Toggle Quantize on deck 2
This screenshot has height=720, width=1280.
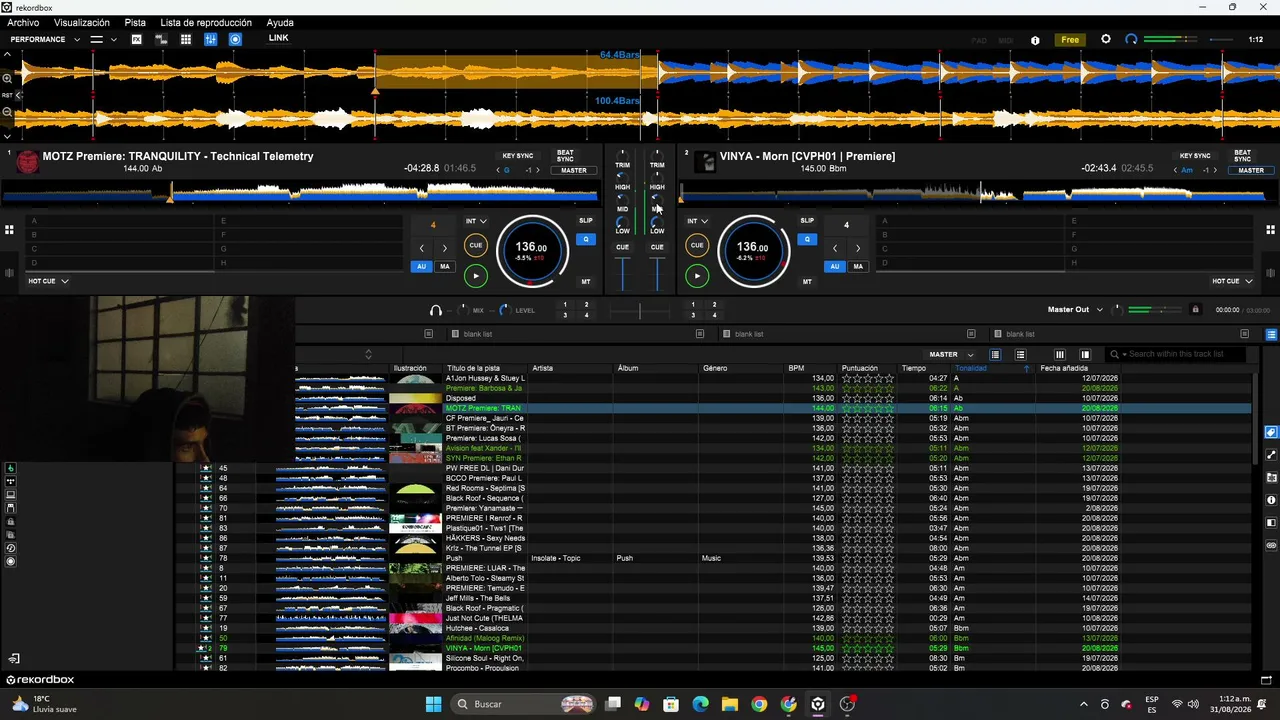pos(807,239)
